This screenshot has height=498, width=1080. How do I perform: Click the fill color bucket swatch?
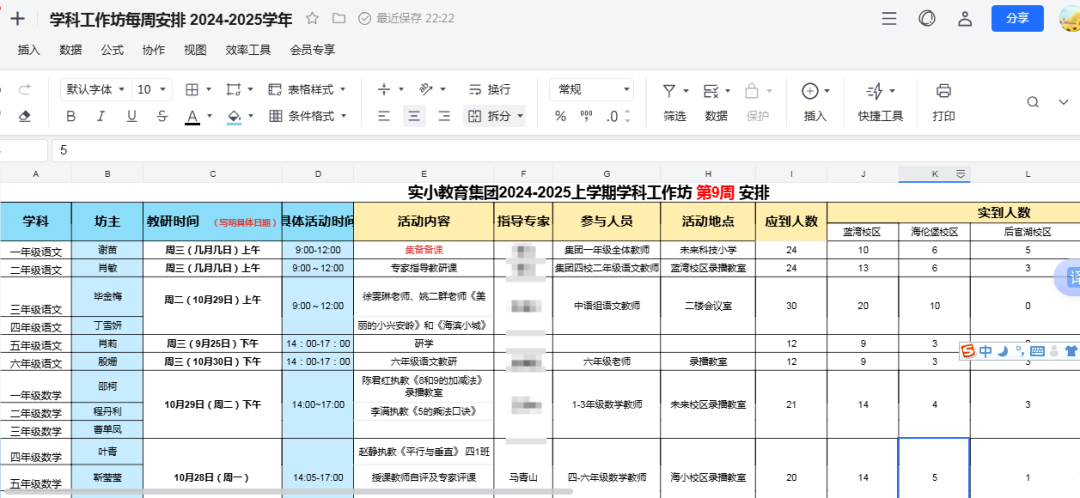coord(234,116)
